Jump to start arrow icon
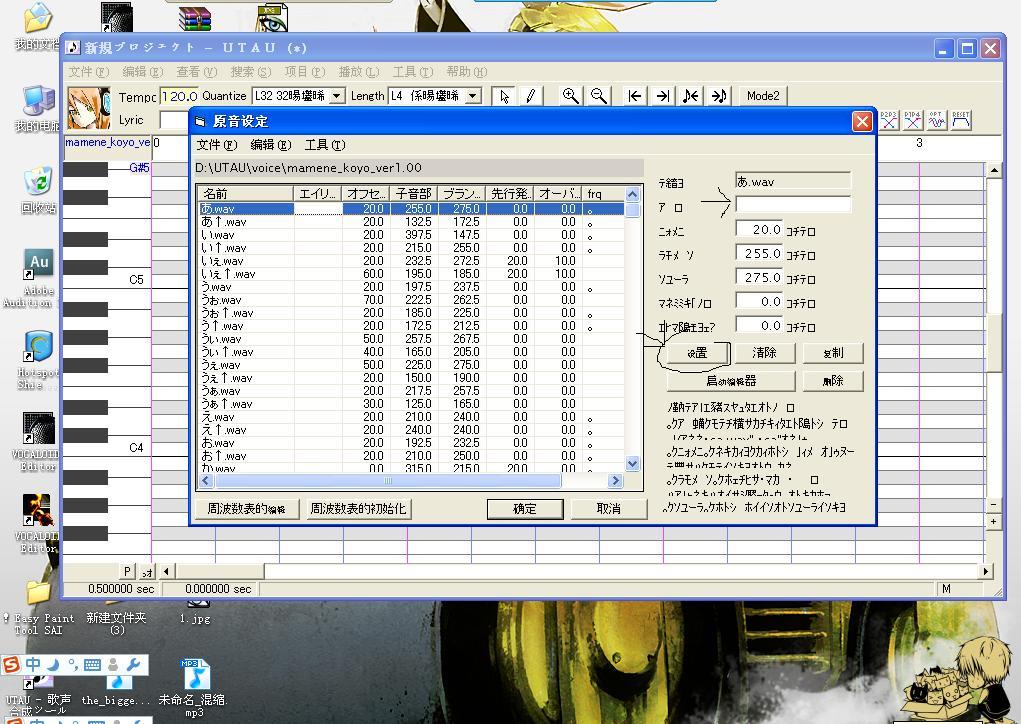Image resolution: width=1021 pixels, height=724 pixels. pyautogui.click(x=634, y=96)
